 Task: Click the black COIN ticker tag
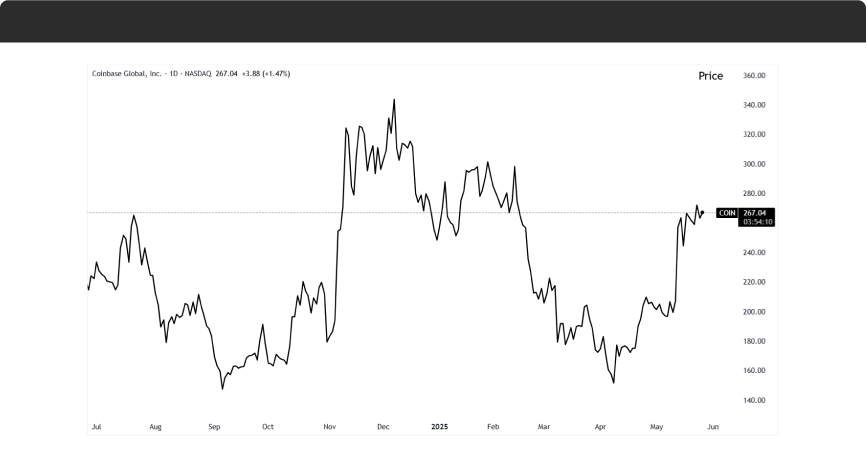[727, 213]
